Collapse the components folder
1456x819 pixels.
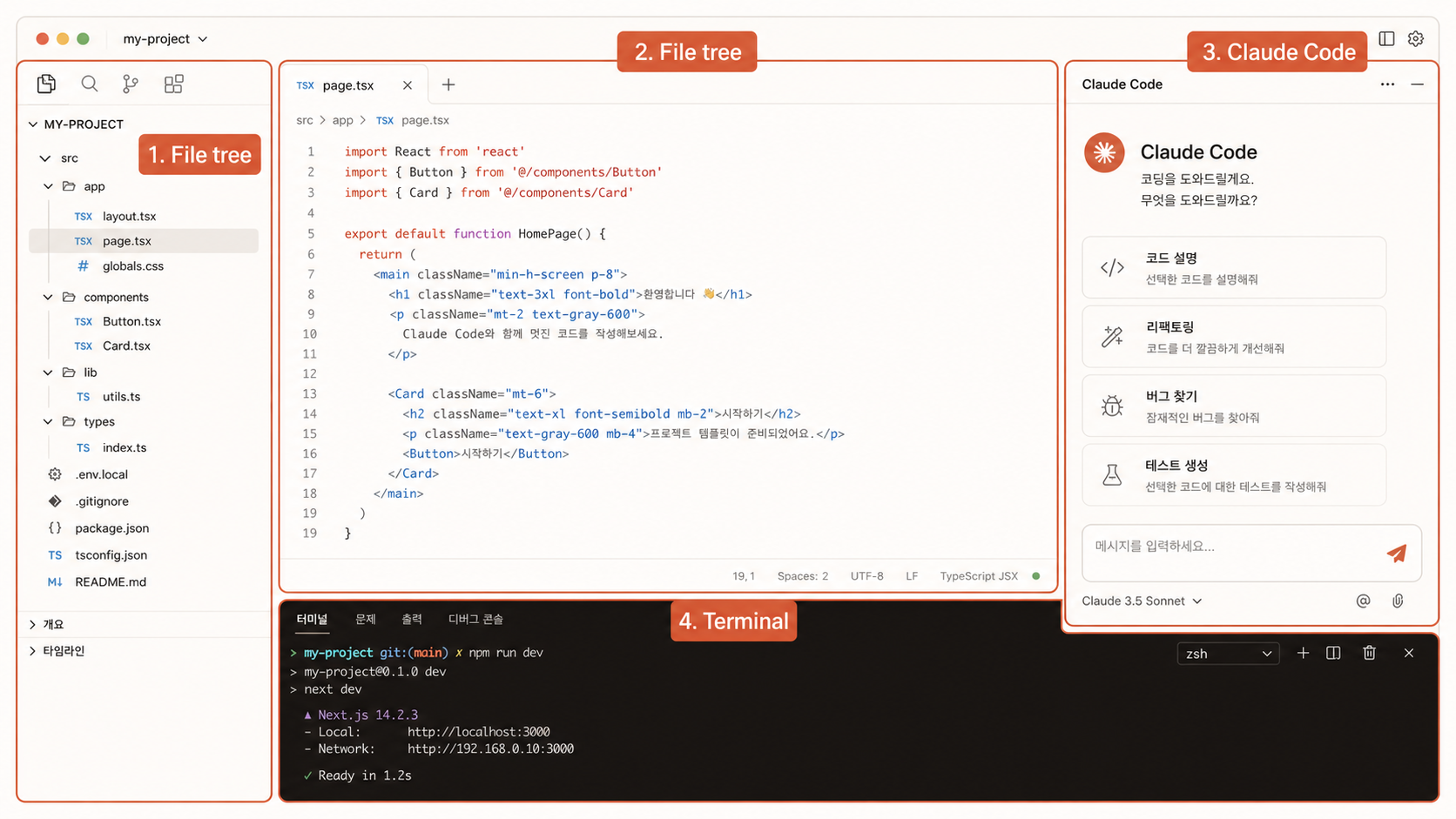click(x=49, y=297)
